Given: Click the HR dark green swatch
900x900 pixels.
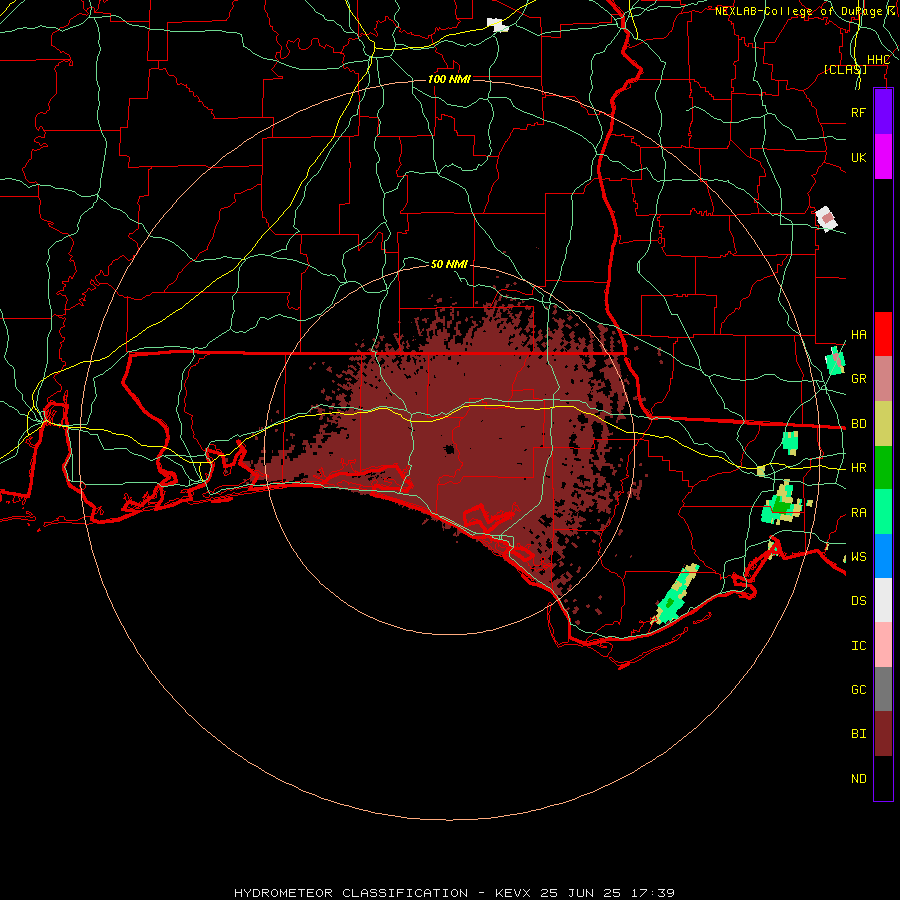Looking at the screenshot, I should [x=883, y=468].
